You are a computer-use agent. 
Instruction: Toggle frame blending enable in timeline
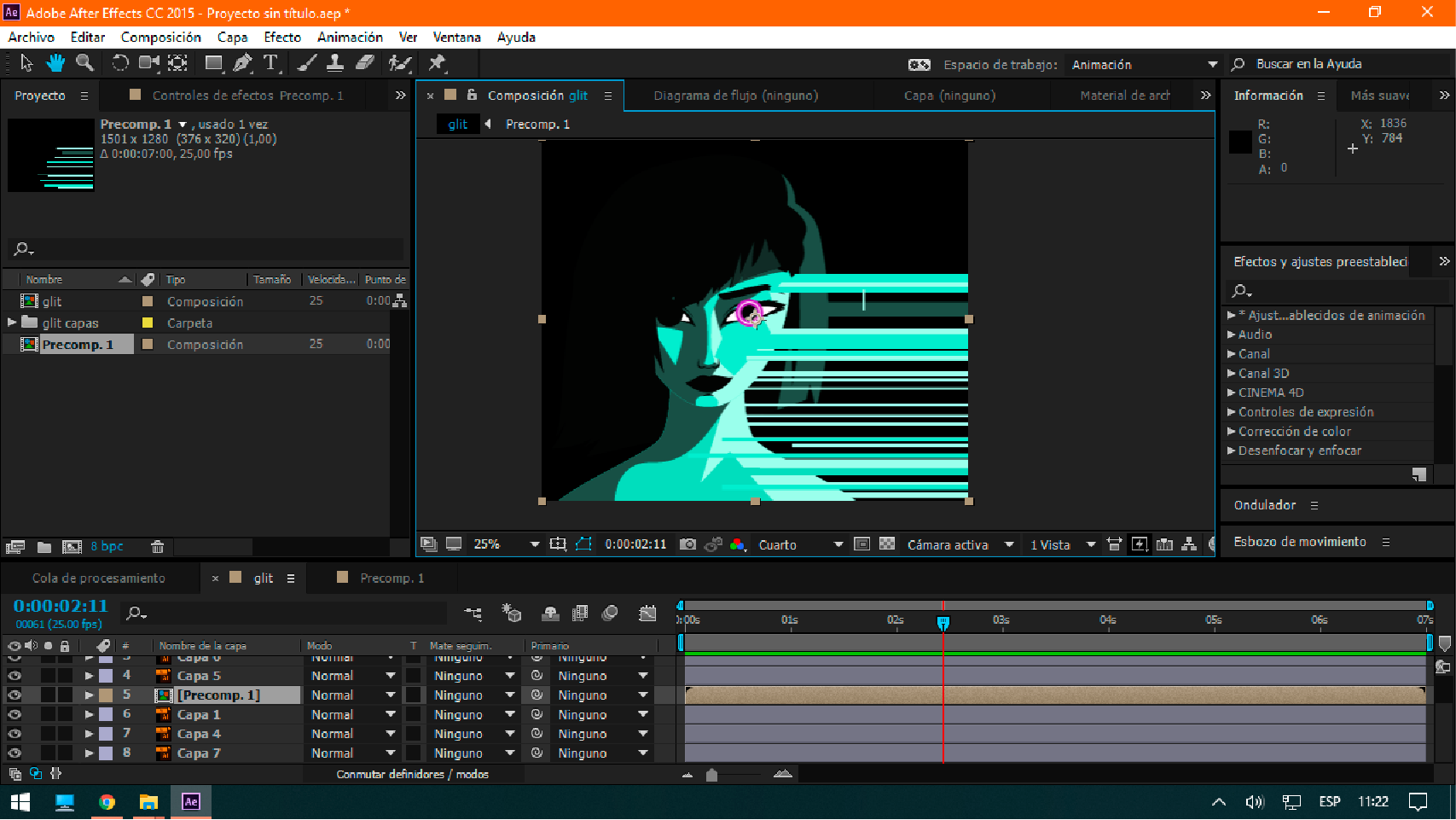580,613
